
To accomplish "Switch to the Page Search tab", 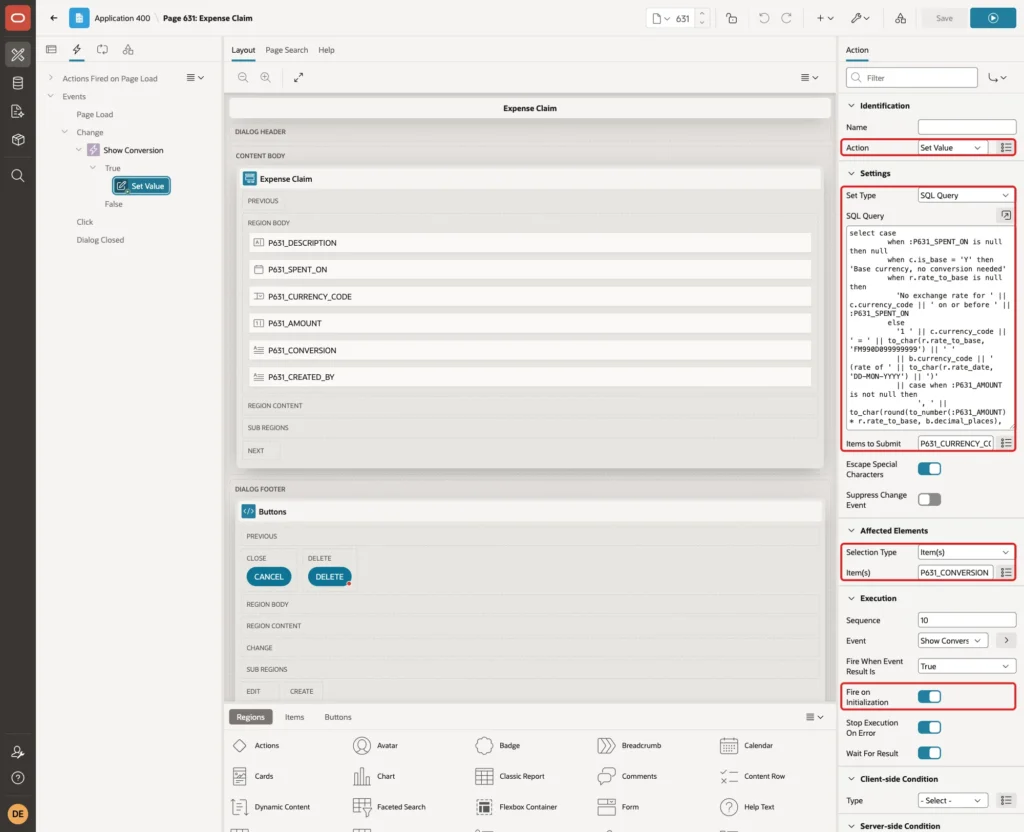I will [287, 50].
